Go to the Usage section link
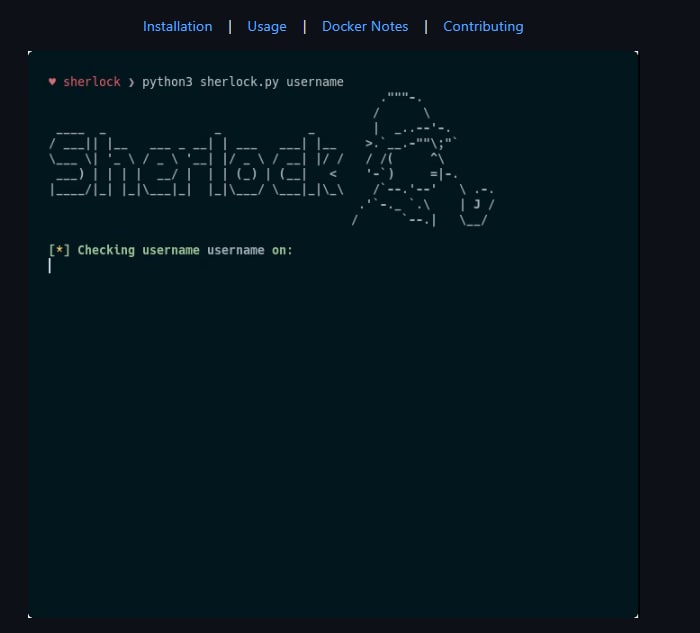Screen dimensions: 700x633 (x=267, y=27)
